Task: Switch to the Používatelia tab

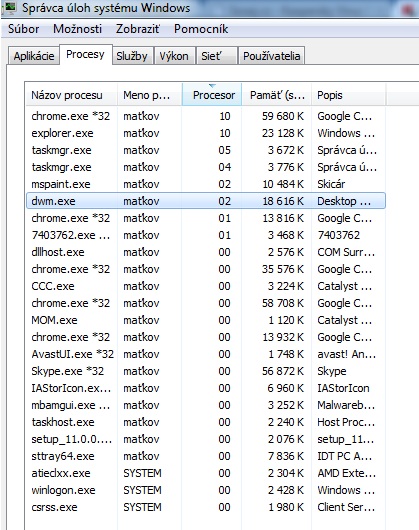Action: click(272, 56)
